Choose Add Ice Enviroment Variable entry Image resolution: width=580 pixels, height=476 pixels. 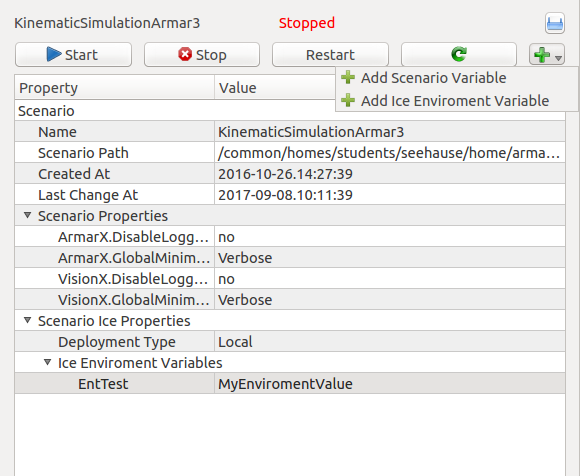pos(456,101)
